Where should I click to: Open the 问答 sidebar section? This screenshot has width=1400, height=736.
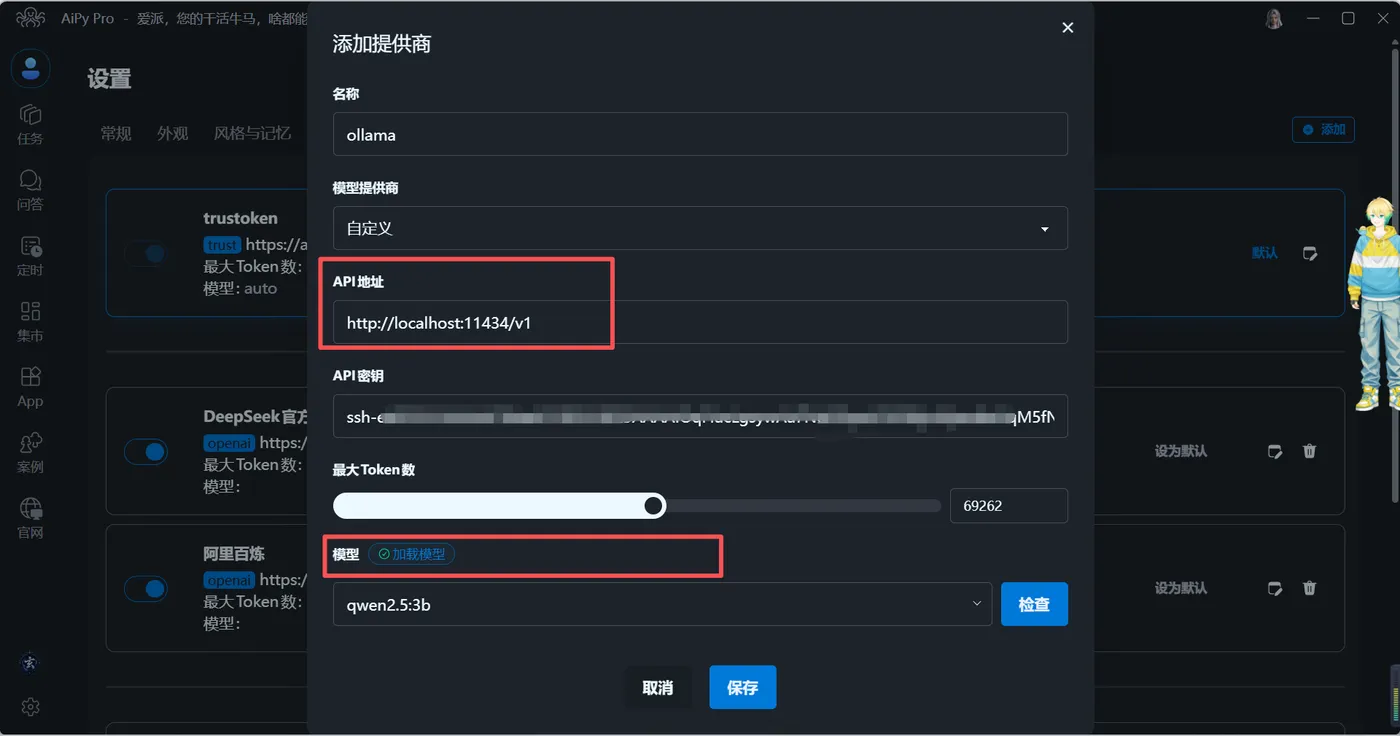tap(30, 190)
